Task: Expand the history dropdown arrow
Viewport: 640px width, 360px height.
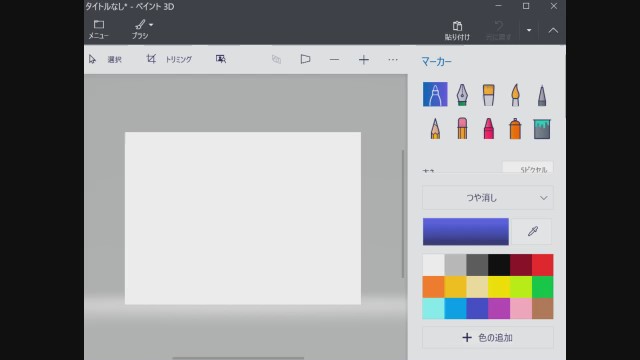Action: (x=529, y=30)
